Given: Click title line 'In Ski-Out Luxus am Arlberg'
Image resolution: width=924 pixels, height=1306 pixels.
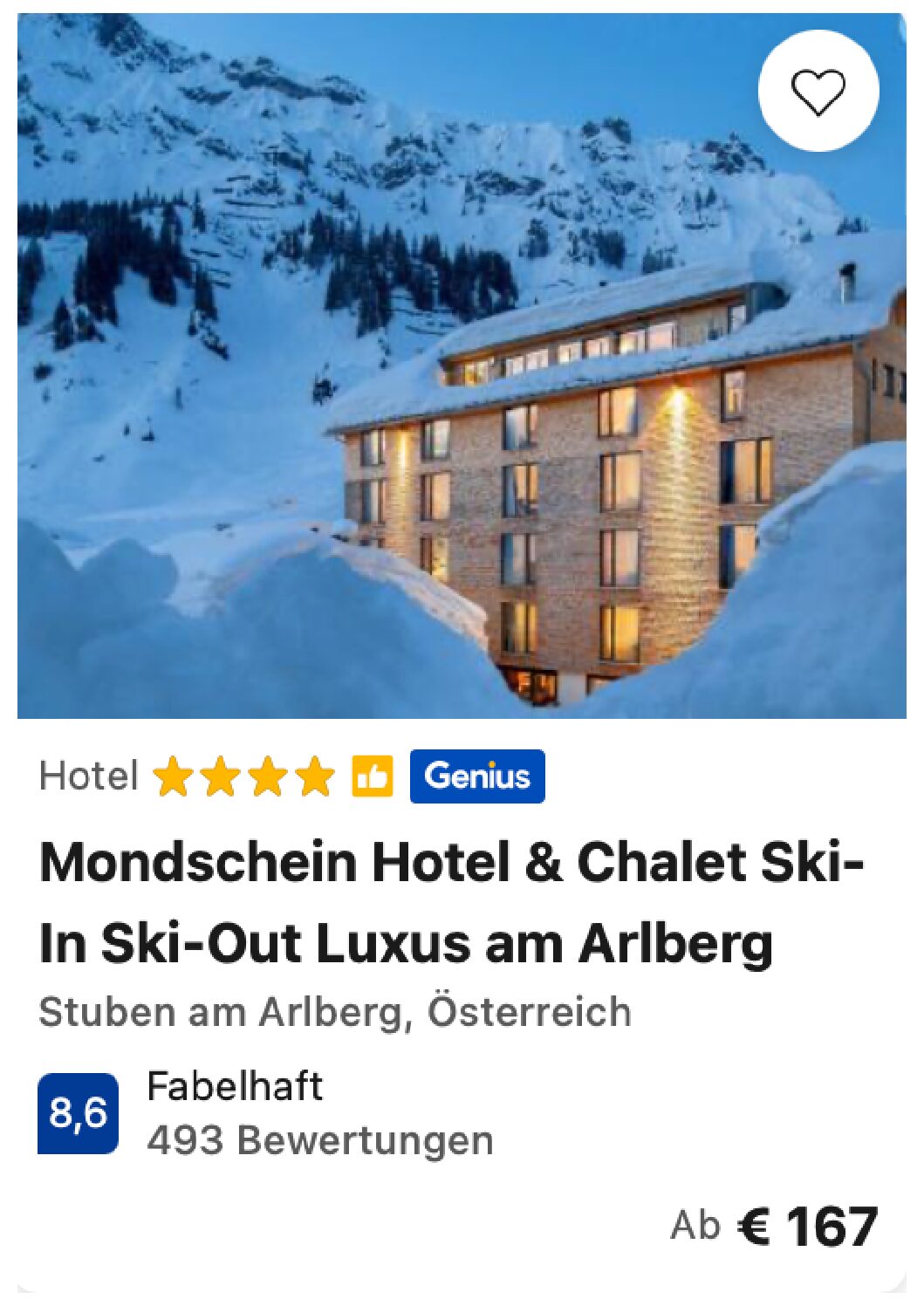Looking at the screenshot, I should pyautogui.click(x=407, y=944).
